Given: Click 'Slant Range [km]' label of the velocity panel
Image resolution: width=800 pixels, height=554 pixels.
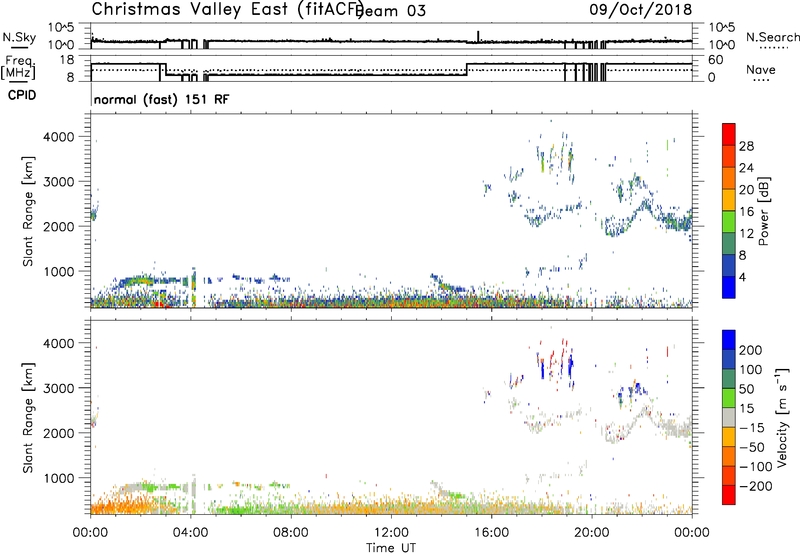Looking at the screenshot, I should [28, 418].
